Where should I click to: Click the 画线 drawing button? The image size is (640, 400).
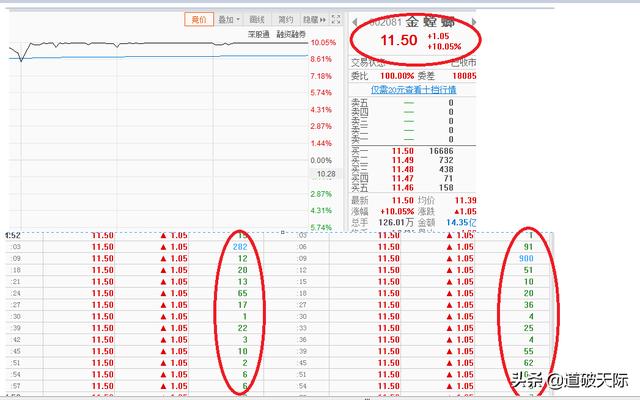click(257, 19)
